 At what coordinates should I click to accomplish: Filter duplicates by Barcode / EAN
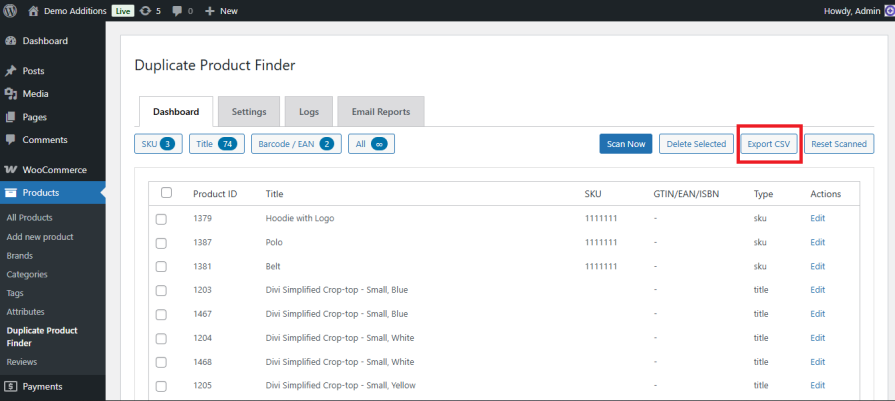click(296, 144)
